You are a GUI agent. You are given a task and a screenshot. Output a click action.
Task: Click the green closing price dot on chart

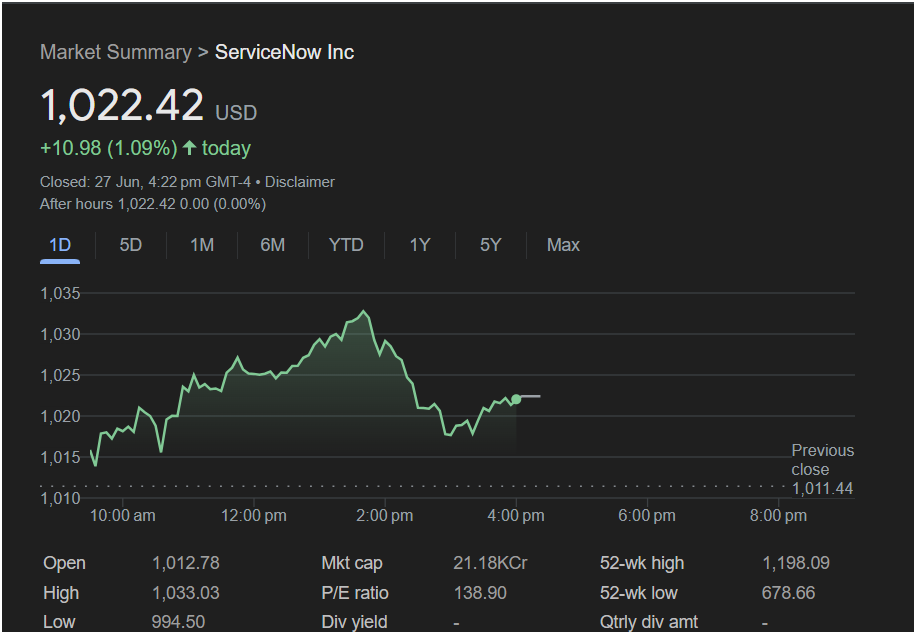click(516, 399)
